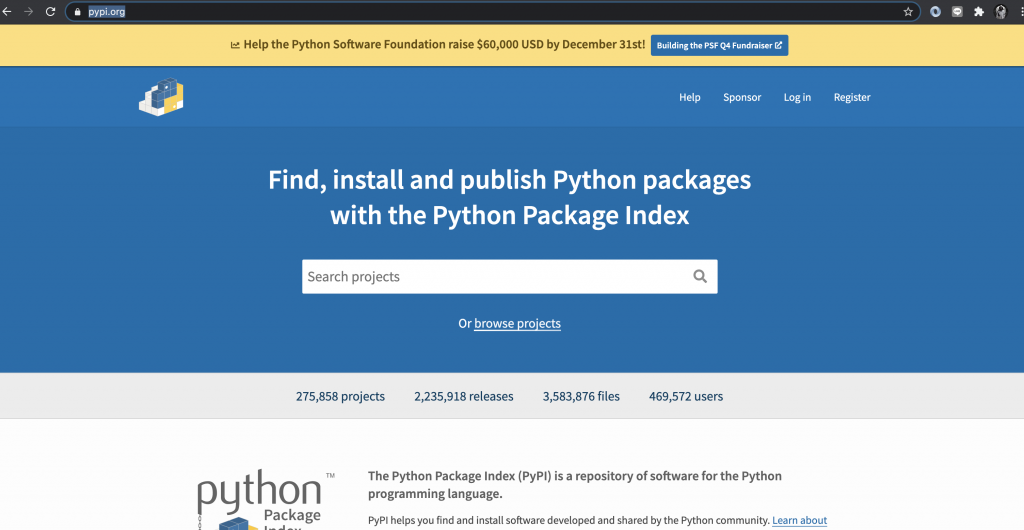Click the 2,235,918 releases statistic
1024x530 pixels.
(x=464, y=396)
